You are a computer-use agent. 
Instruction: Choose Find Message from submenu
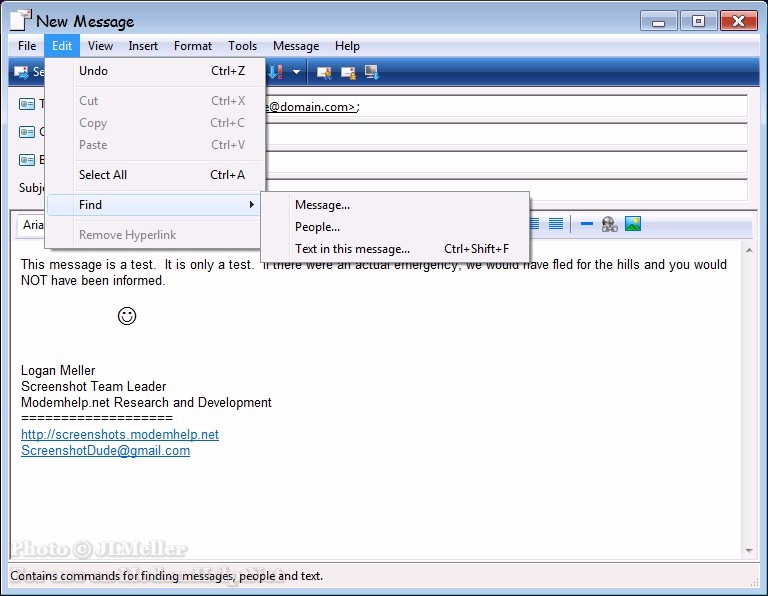point(322,205)
